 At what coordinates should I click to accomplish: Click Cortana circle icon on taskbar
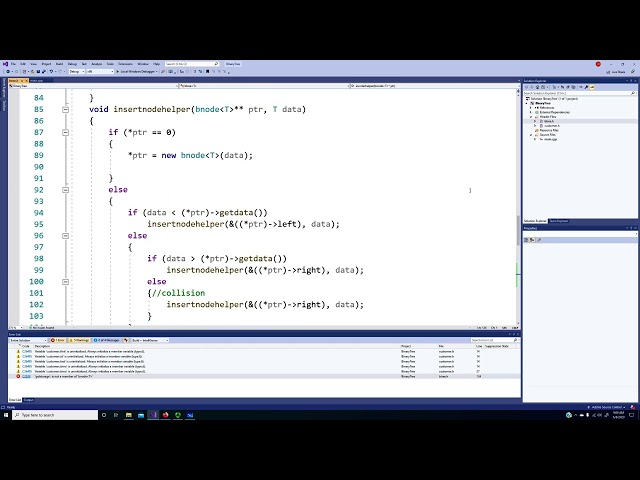pos(104,415)
